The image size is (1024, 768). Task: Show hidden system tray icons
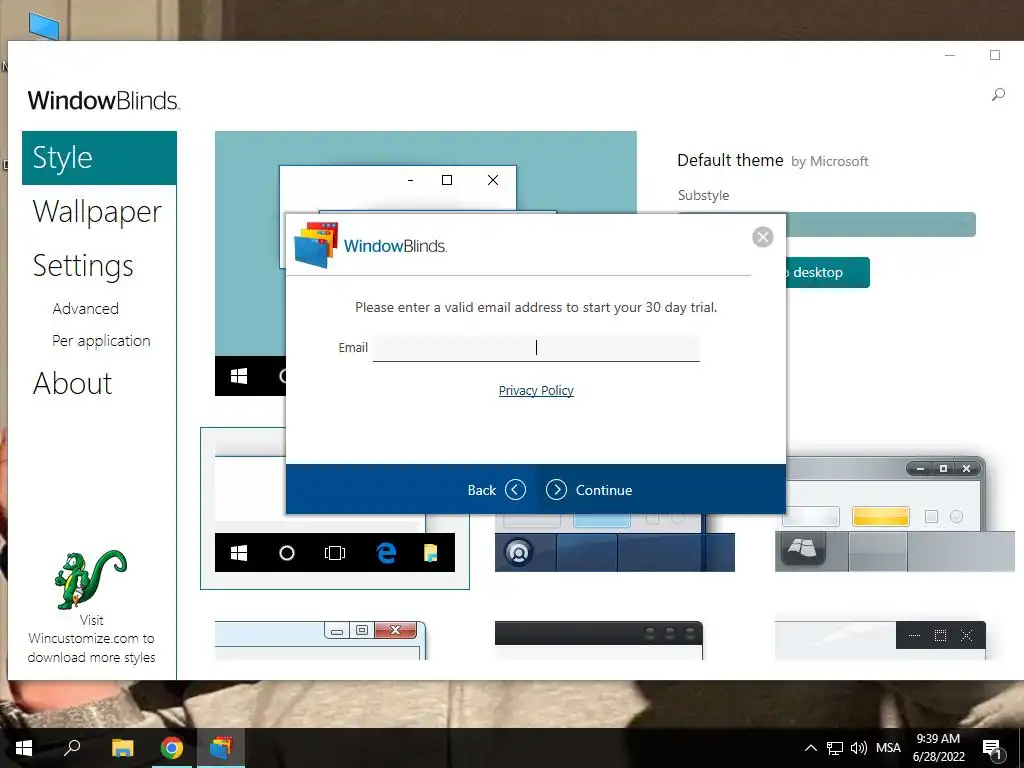pyautogui.click(x=810, y=748)
